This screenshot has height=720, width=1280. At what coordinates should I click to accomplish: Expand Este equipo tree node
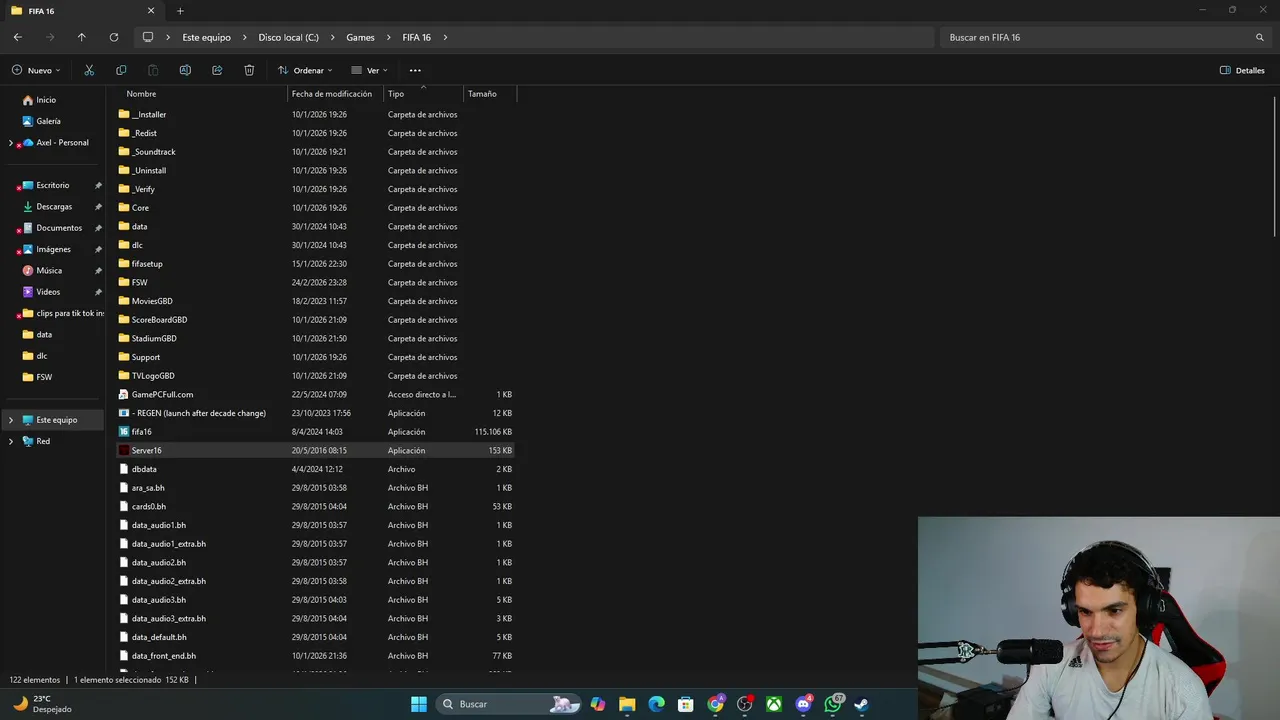11,420
